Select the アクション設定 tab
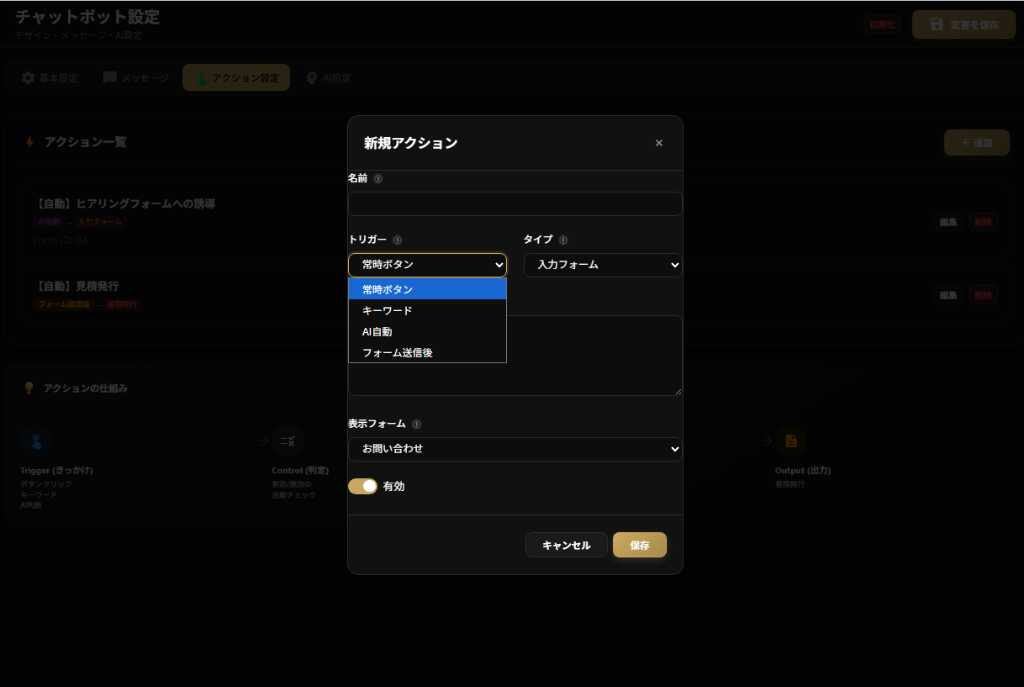 point(236,77)
